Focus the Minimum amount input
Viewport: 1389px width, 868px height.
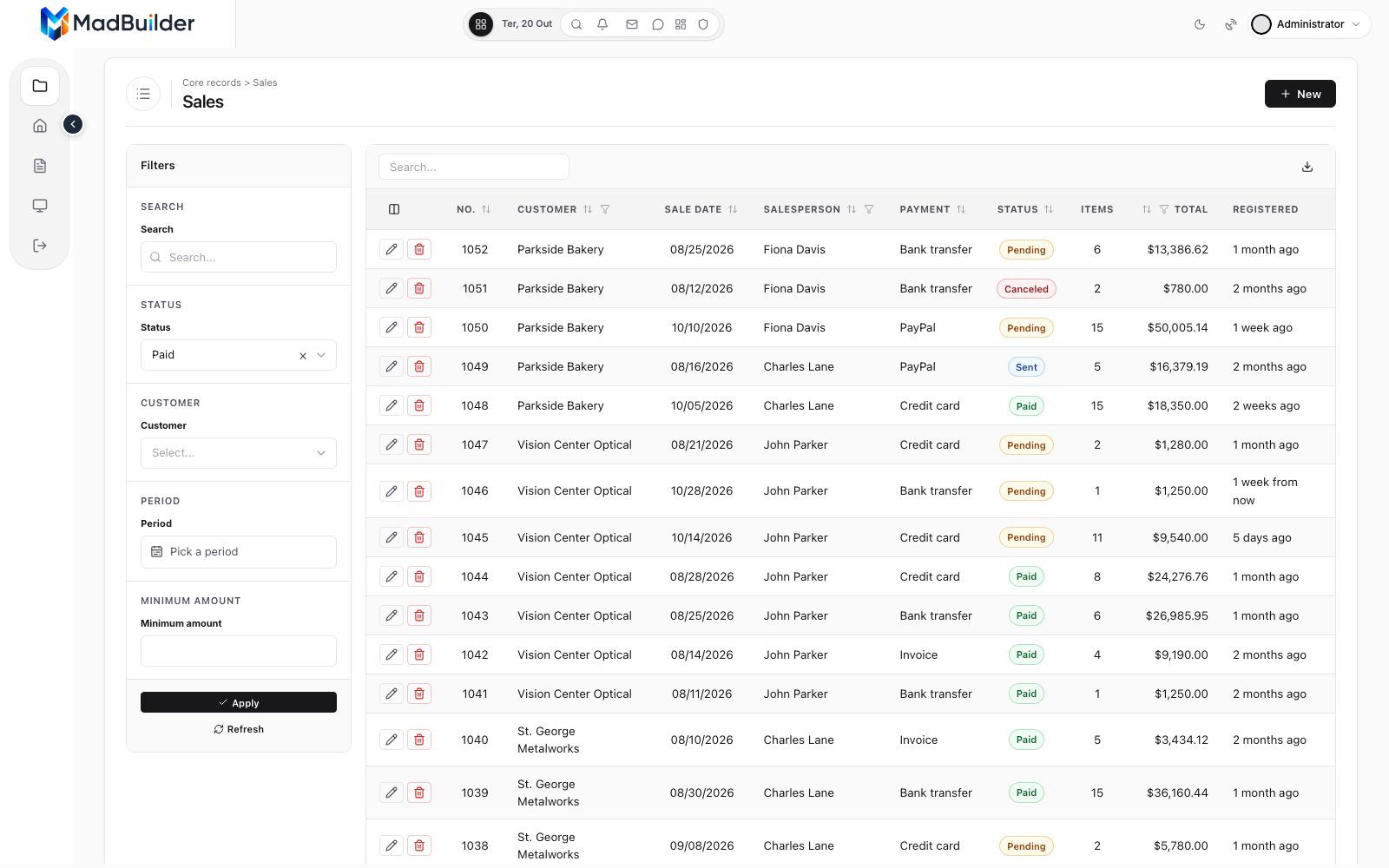pyautogui.click(x=239, y=651)
